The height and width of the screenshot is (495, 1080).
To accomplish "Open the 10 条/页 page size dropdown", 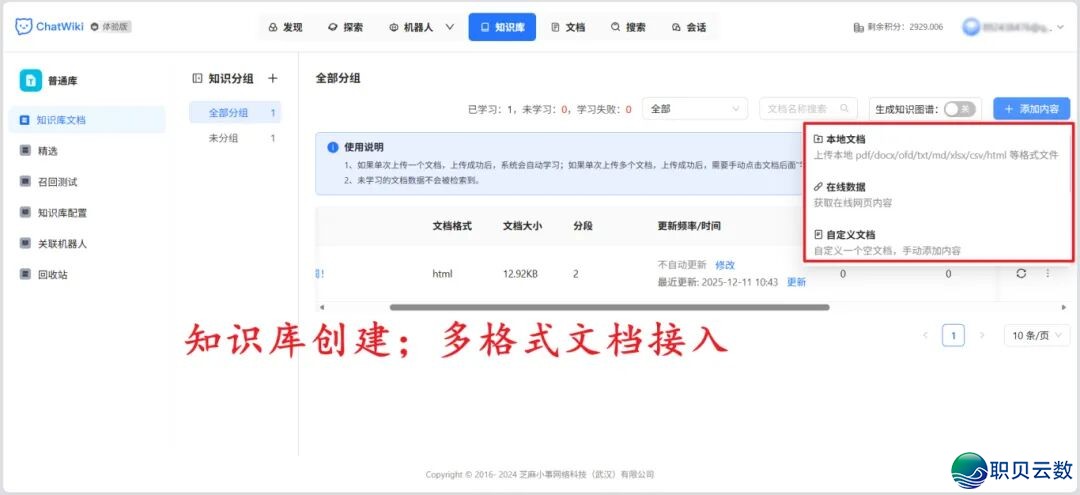I will [x=1035, y=335].
